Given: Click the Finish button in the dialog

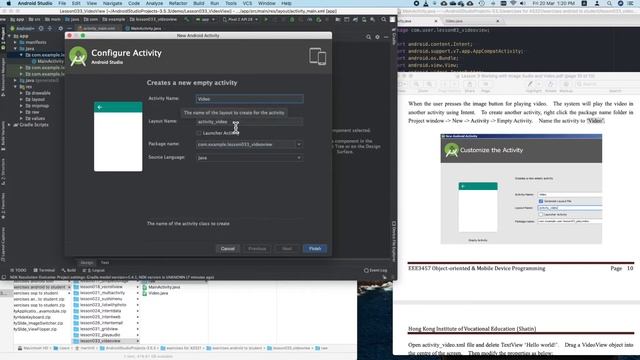Looking at the screenshot, I should coord(315,248).
